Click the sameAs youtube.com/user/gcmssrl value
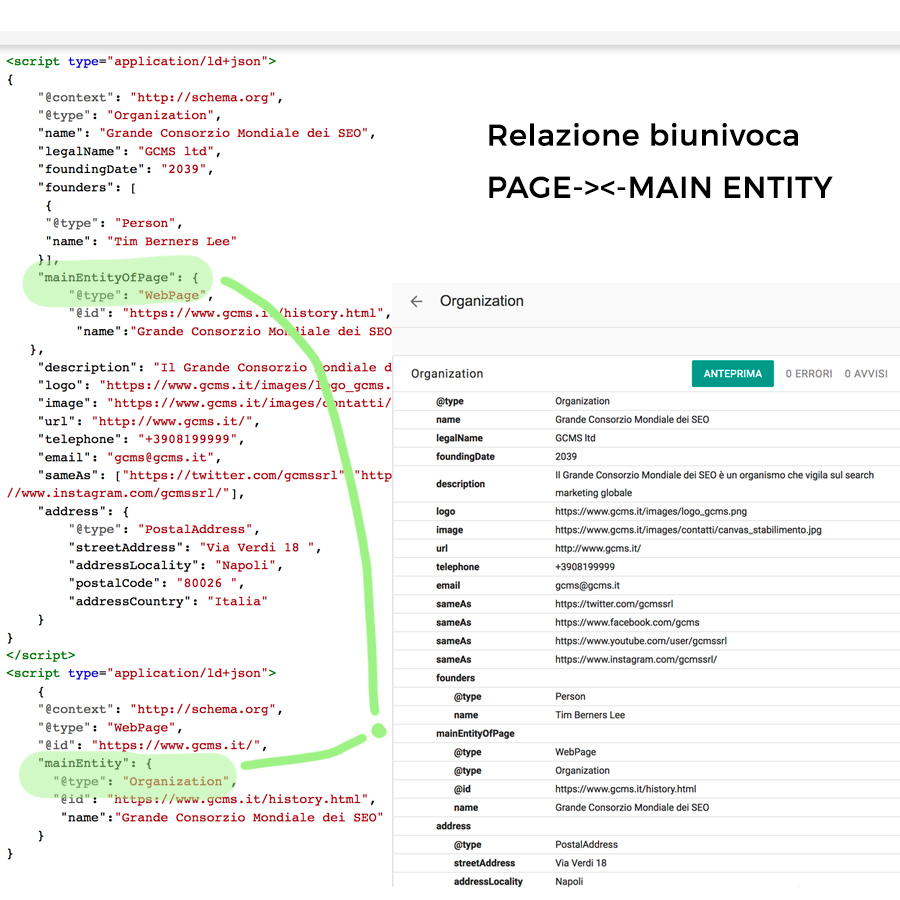This screenshot has height=900, width=900. (641, 641)
